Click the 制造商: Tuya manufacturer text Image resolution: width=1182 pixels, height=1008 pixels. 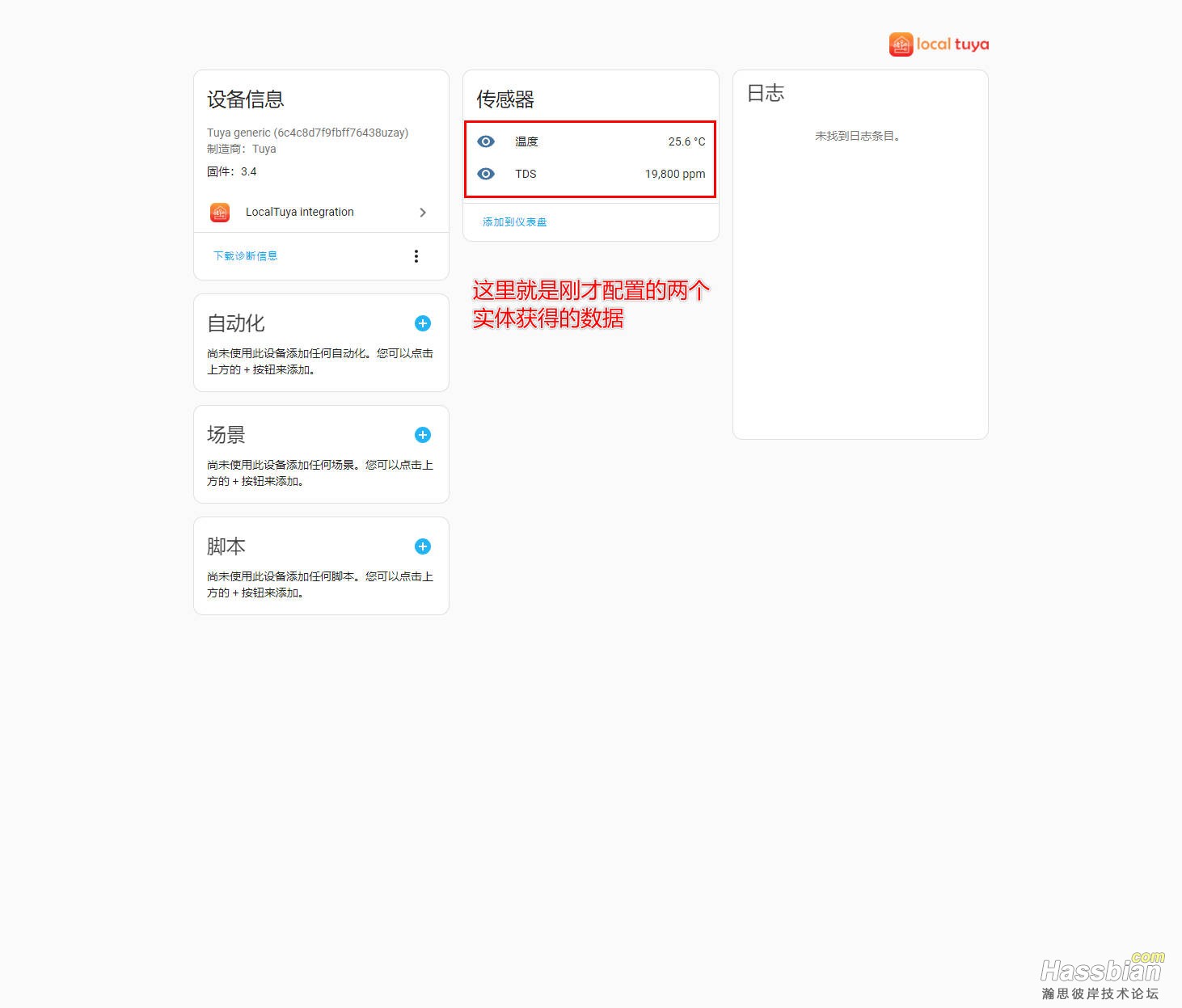pyautogui.click(x=242, y=149)
